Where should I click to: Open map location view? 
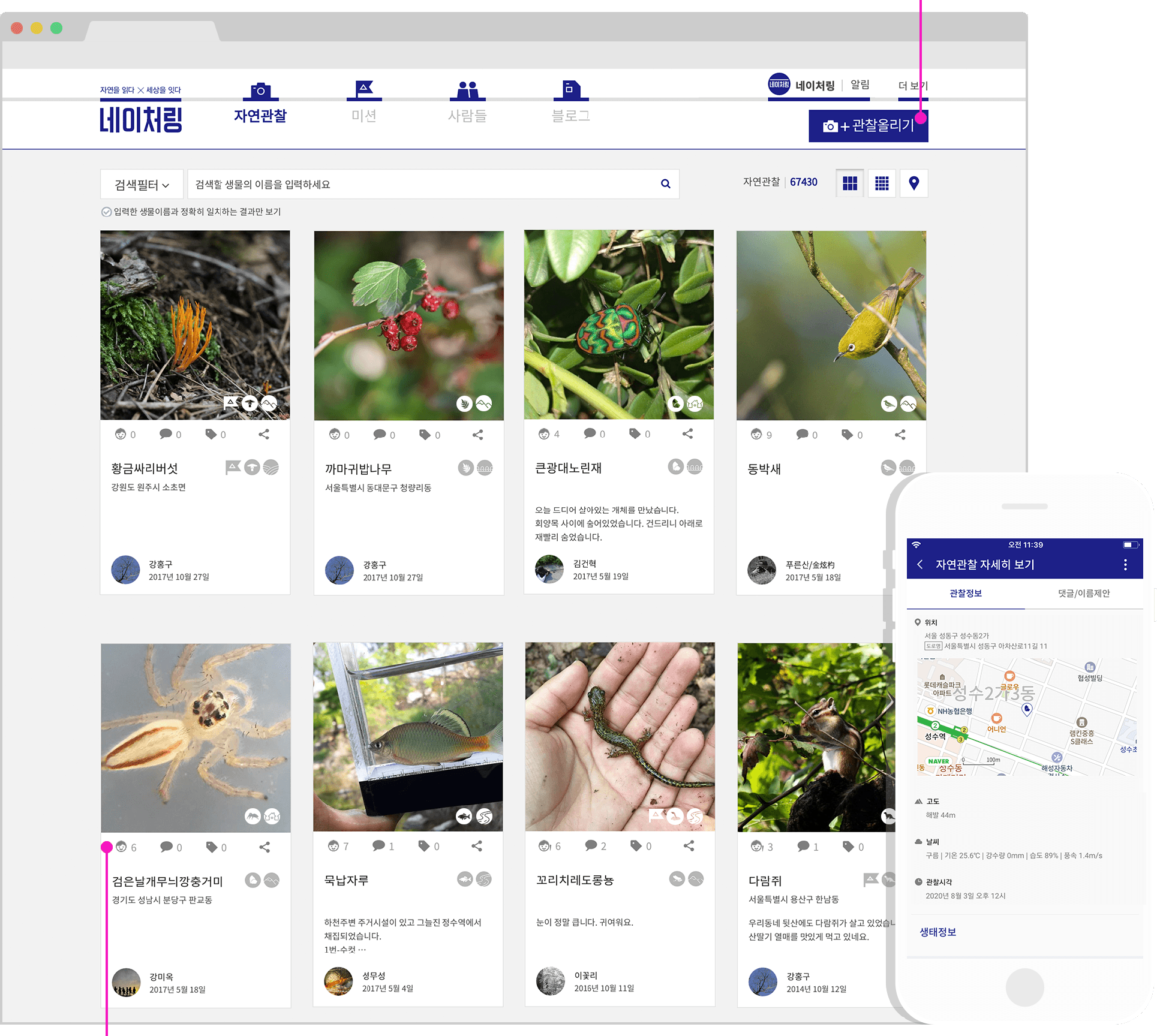(x=913, y=183)
